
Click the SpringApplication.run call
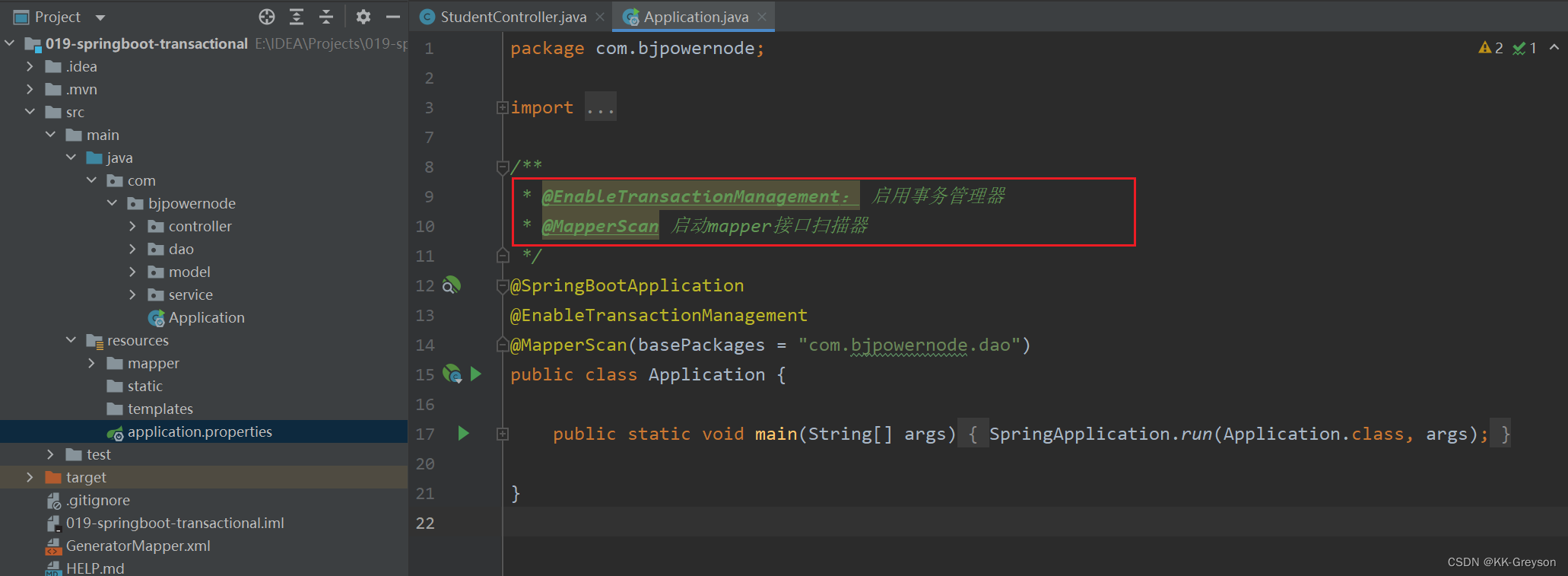1100,434
